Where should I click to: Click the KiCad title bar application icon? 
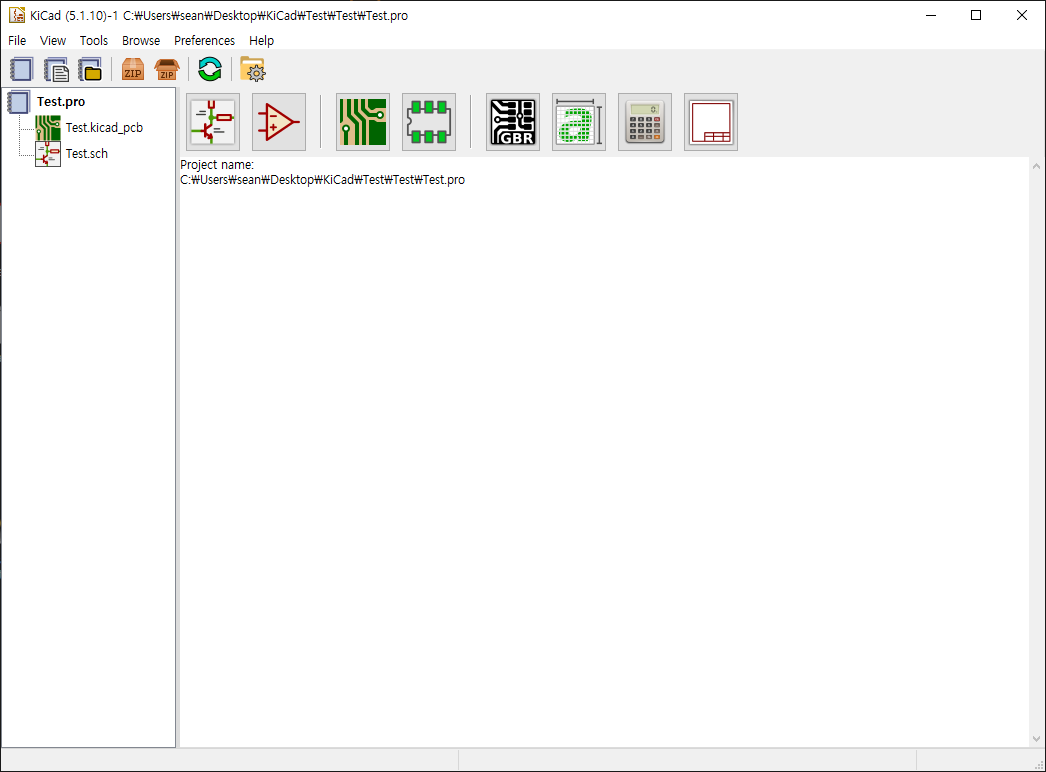point(17,15)
